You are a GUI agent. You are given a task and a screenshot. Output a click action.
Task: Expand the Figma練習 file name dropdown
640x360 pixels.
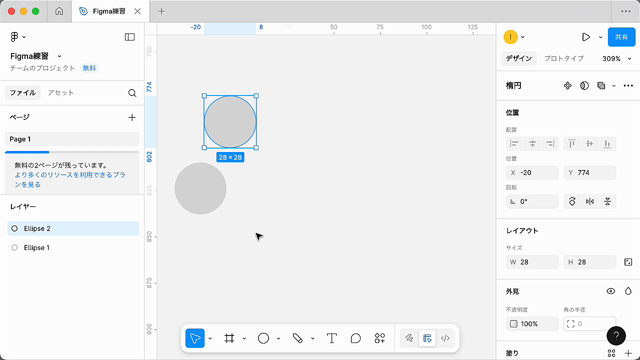[x=59, y=56]
